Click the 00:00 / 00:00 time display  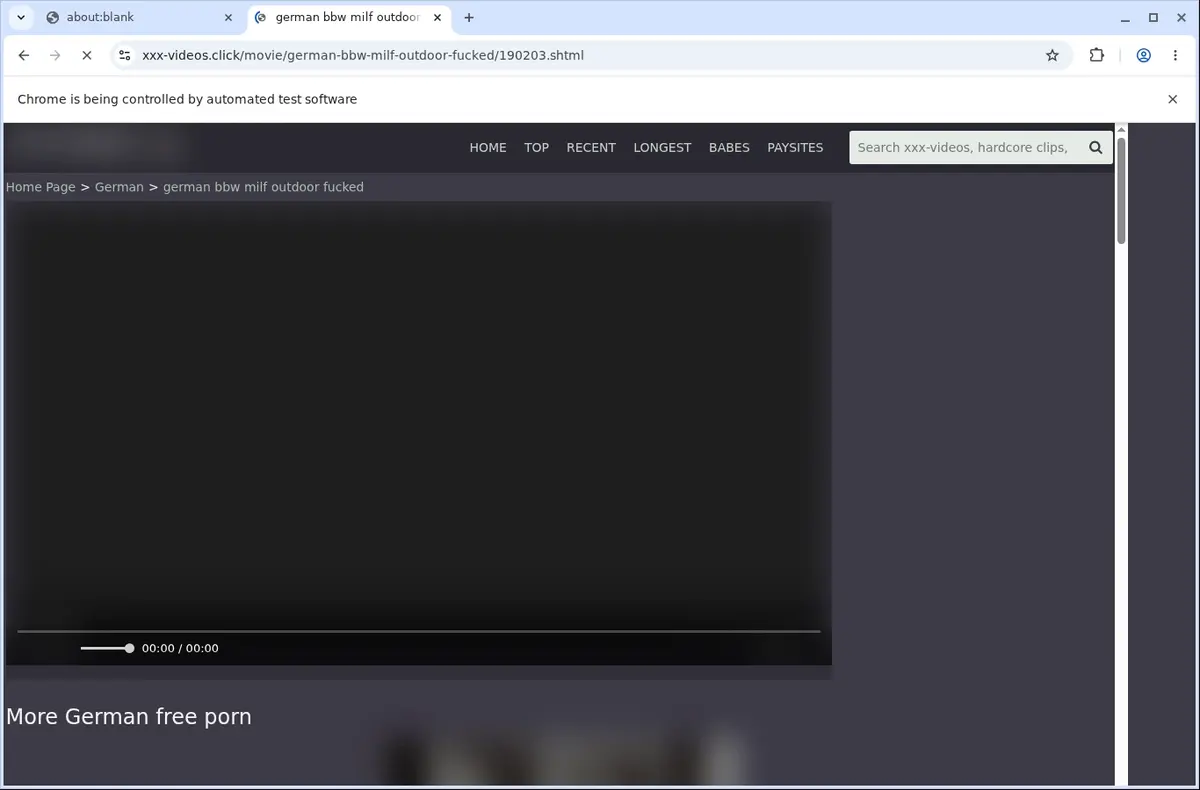coord(180,648)
